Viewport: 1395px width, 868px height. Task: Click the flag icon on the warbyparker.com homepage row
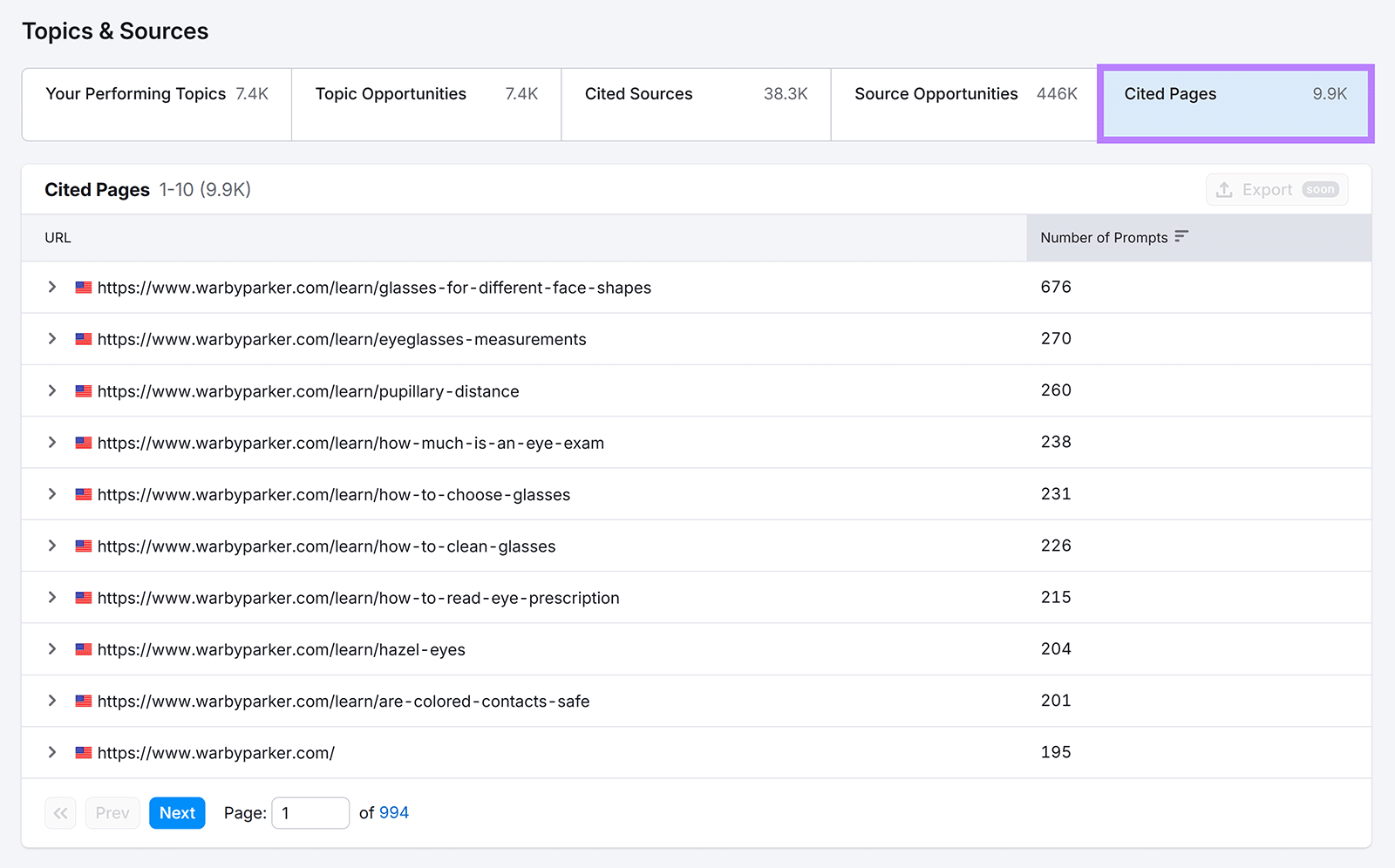pyautogui.click(x=83, y=753)
